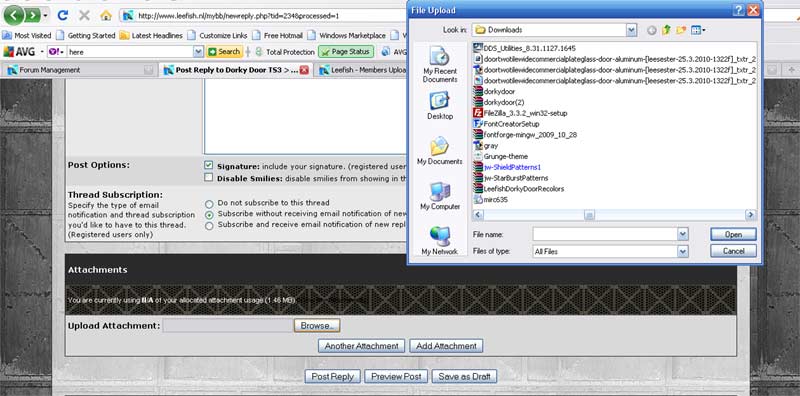The width and height of the screenshot is (800, 396).
Task: Enable the Disable Smilies checkbox
Action: coord(208,178)
